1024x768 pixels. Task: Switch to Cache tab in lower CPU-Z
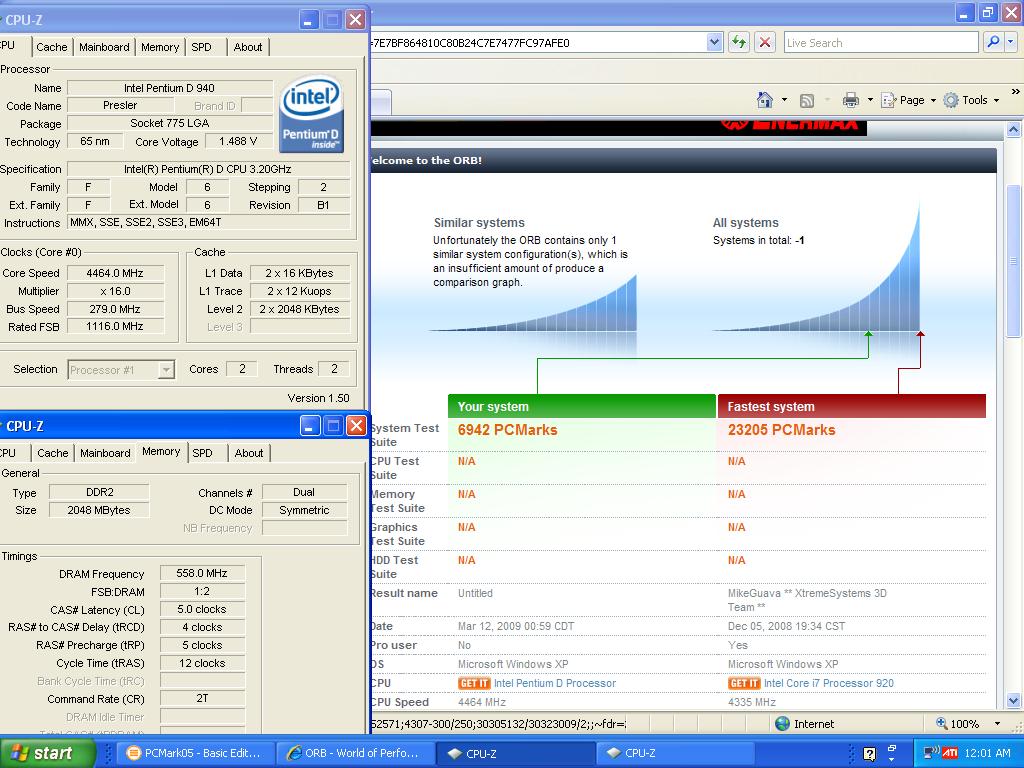[x=52, y=453]
